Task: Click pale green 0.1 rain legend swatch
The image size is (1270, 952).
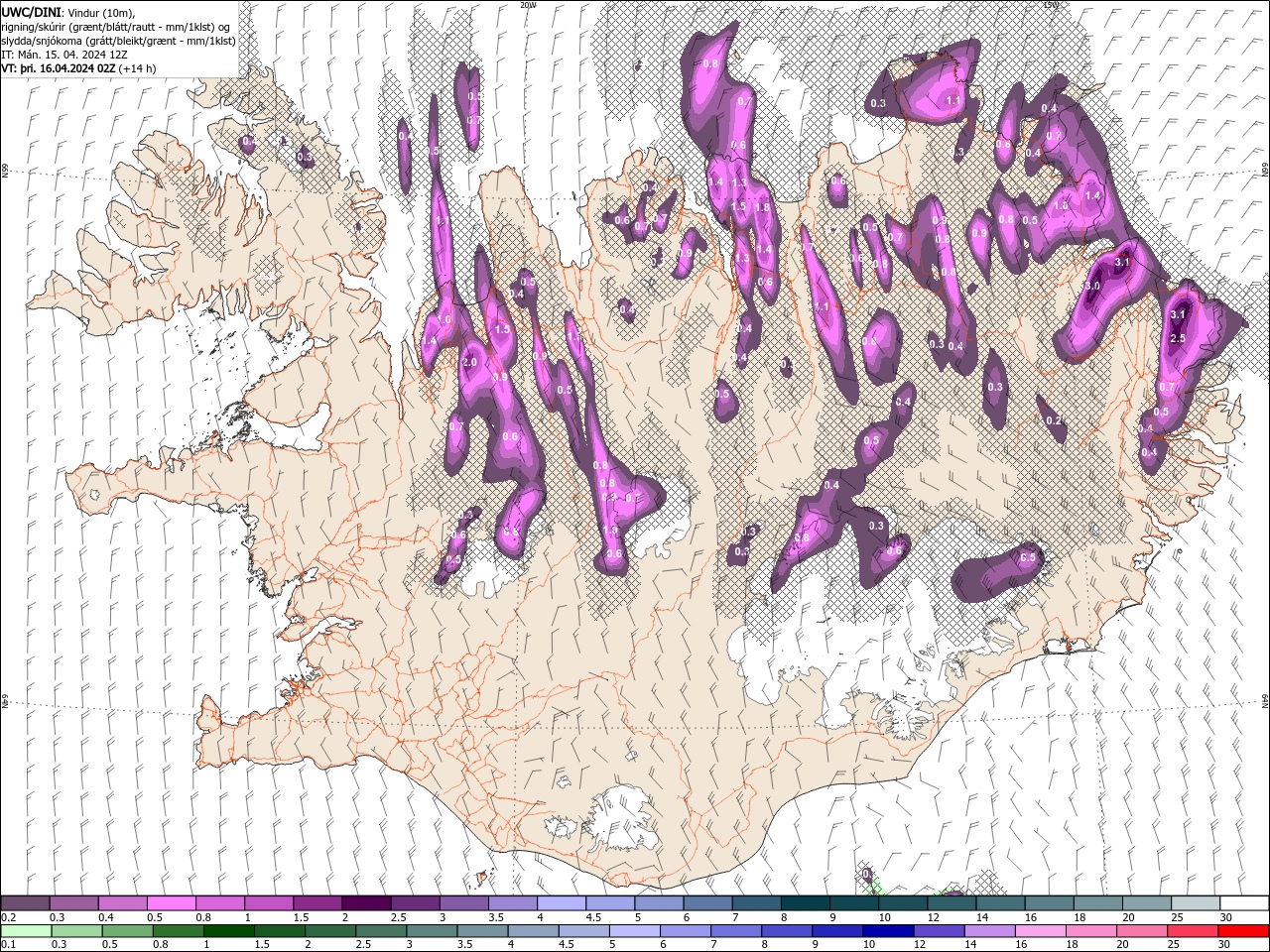Action: (24, 931)
